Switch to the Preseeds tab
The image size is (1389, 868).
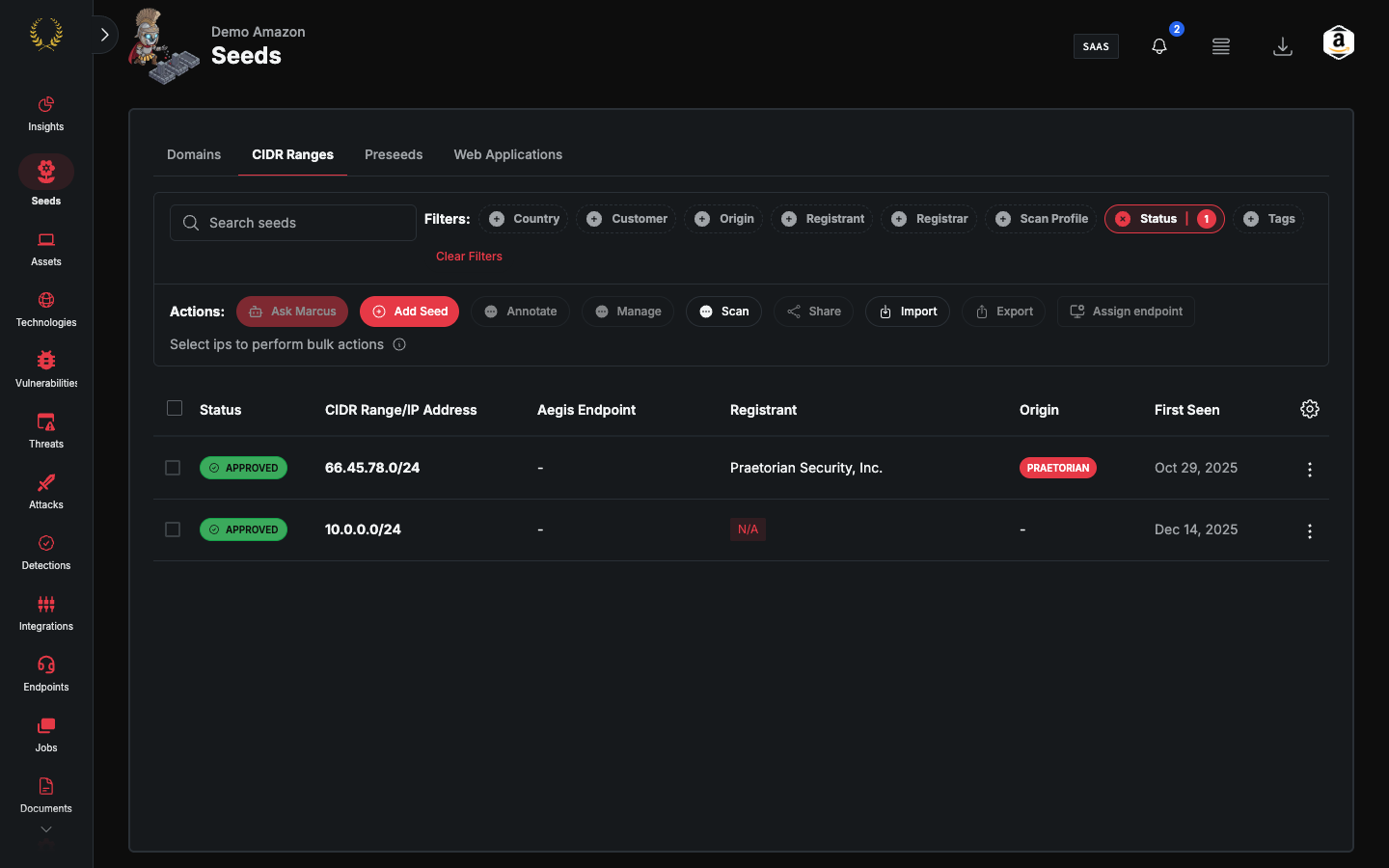(x=394, y=154)
